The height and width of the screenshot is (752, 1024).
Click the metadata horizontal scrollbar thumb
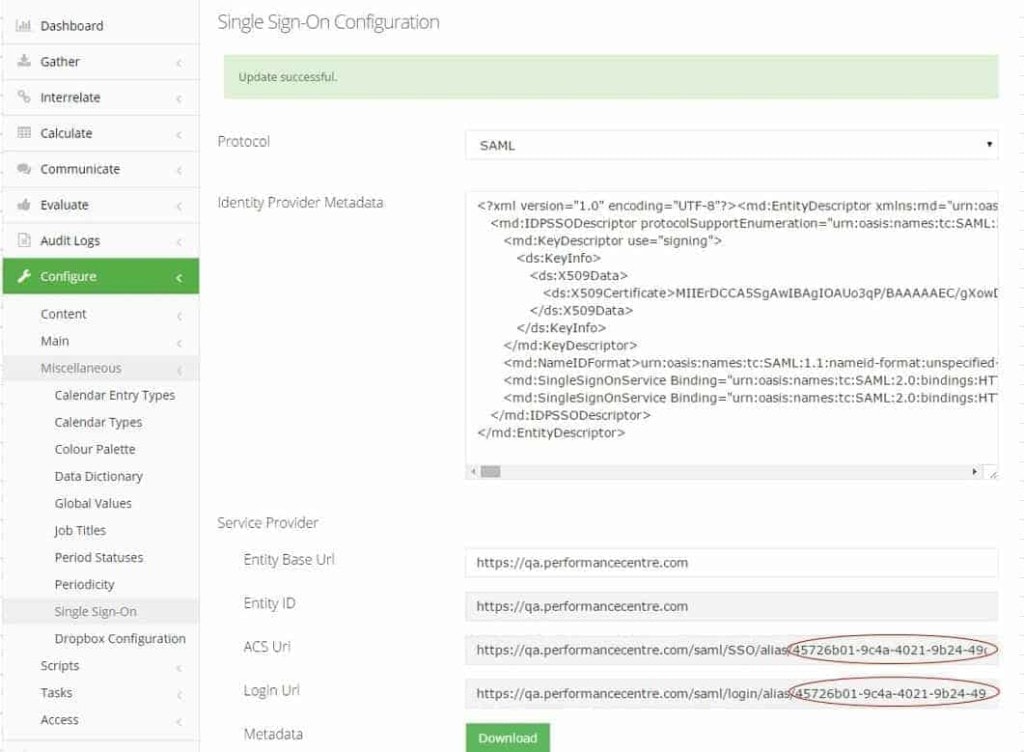[x=490, y=471]
